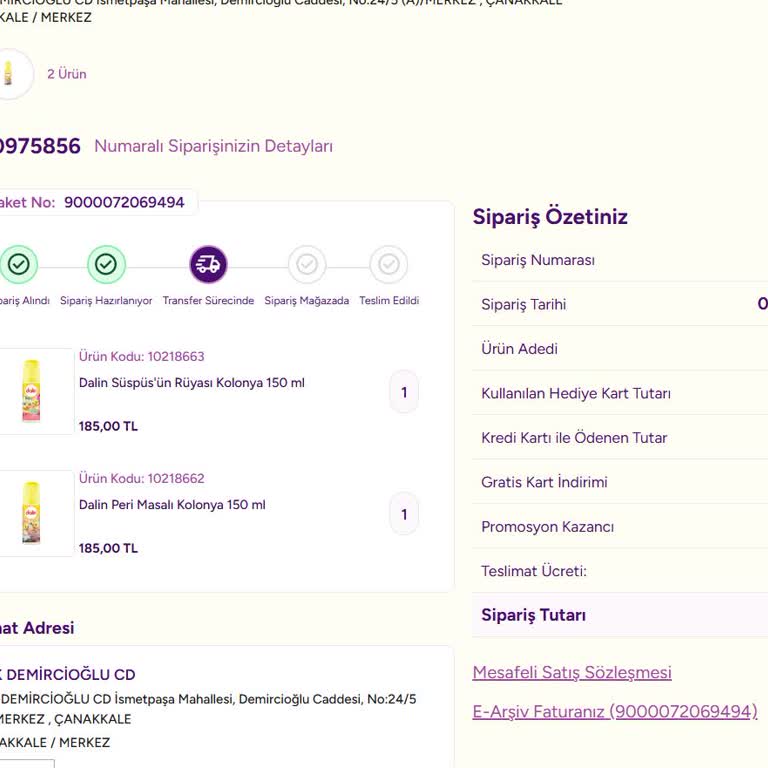Select product title Dalin Peri Masalı Kolonya 150 ml
This screenshot has width=768, height=768.
click(172, 504)
